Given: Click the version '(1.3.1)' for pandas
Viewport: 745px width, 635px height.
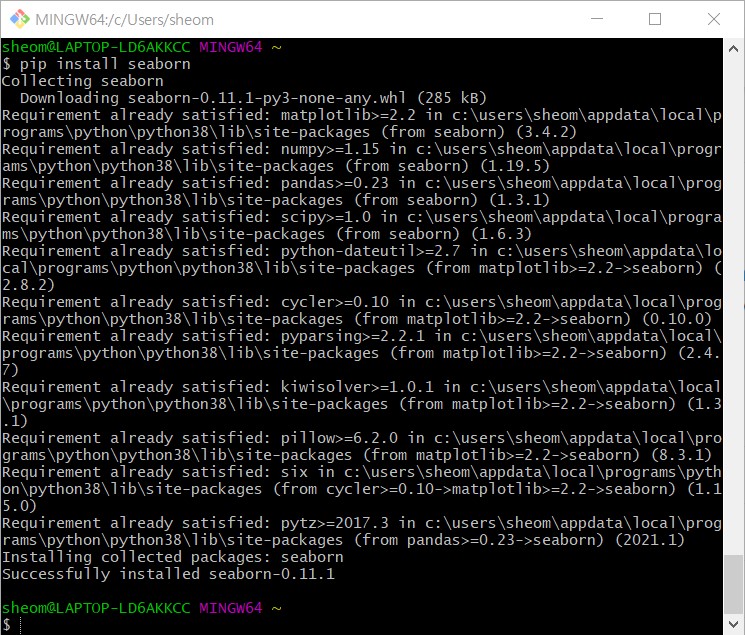Looking at the screenshot, I should [519, 200].
